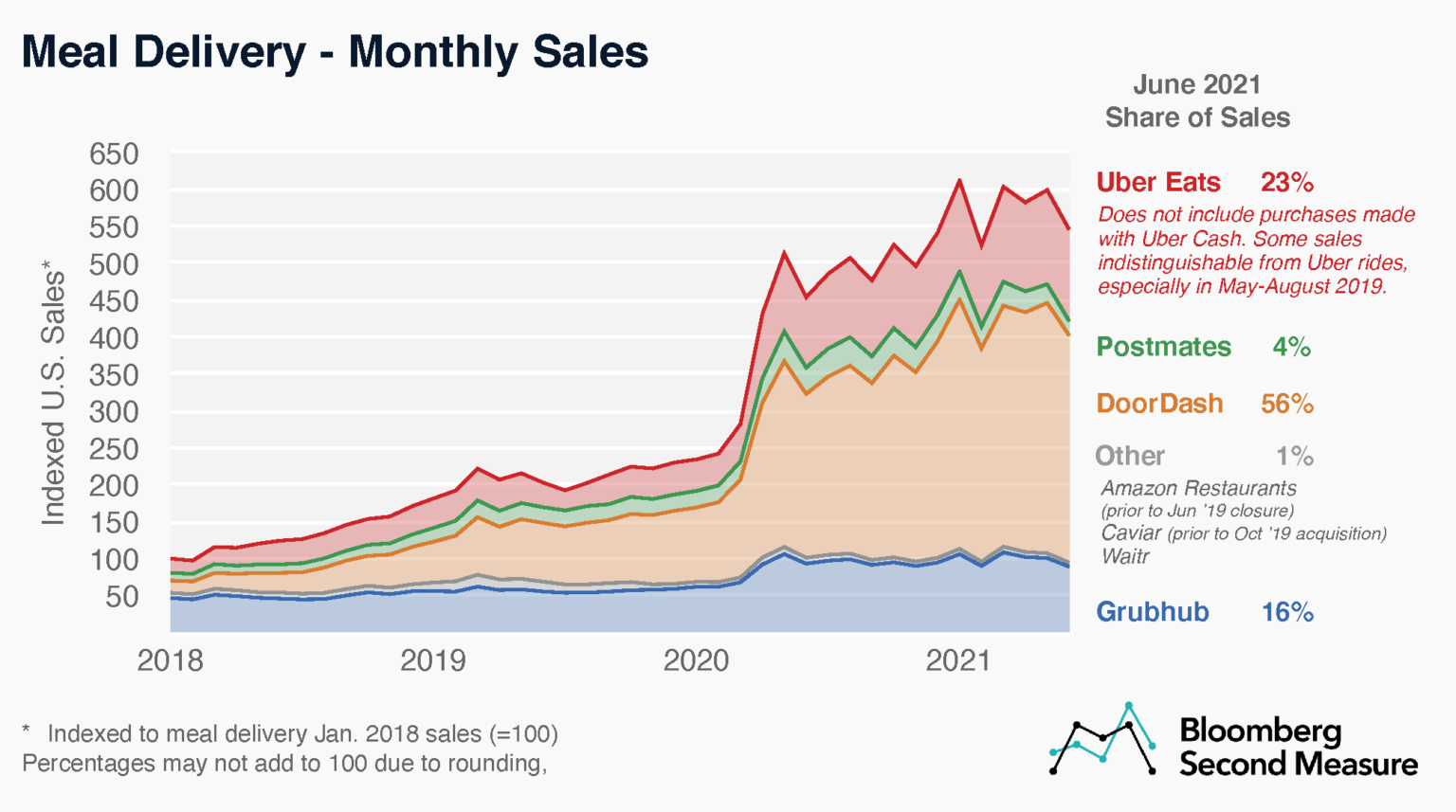Click the Grubhub 16% value

[x=1287, y=612]
